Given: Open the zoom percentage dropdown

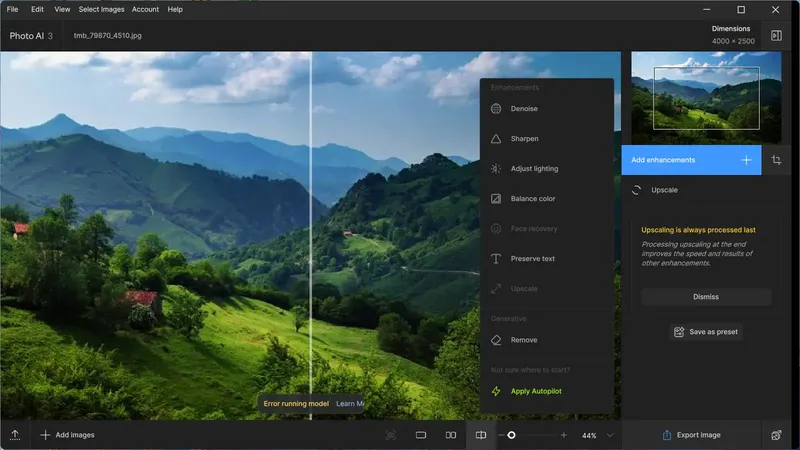Looking at the screenshot, I should pyautogui.click(x=610, y=435).
